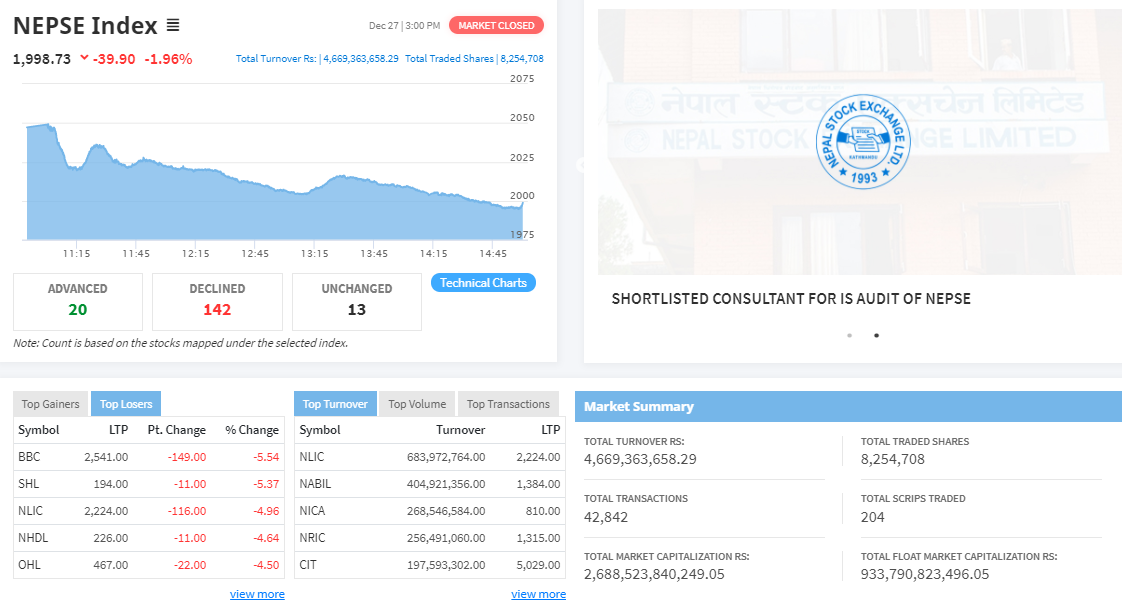Click the Dec 27 | 3:00 PM timestamp
The height and width of the screenshot is (612, 1122).
pos(404,26)
